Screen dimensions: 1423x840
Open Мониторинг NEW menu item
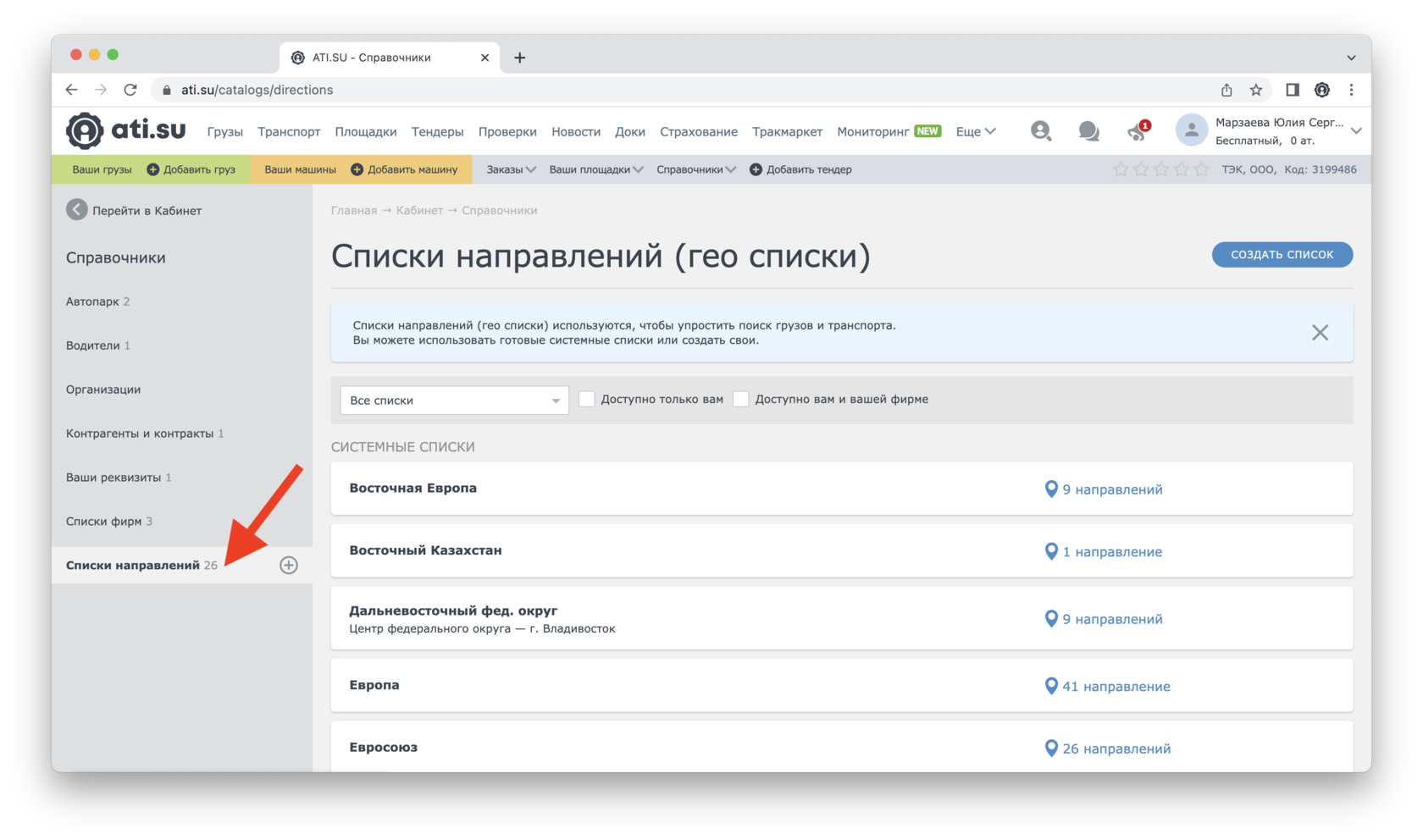(889, 131)
